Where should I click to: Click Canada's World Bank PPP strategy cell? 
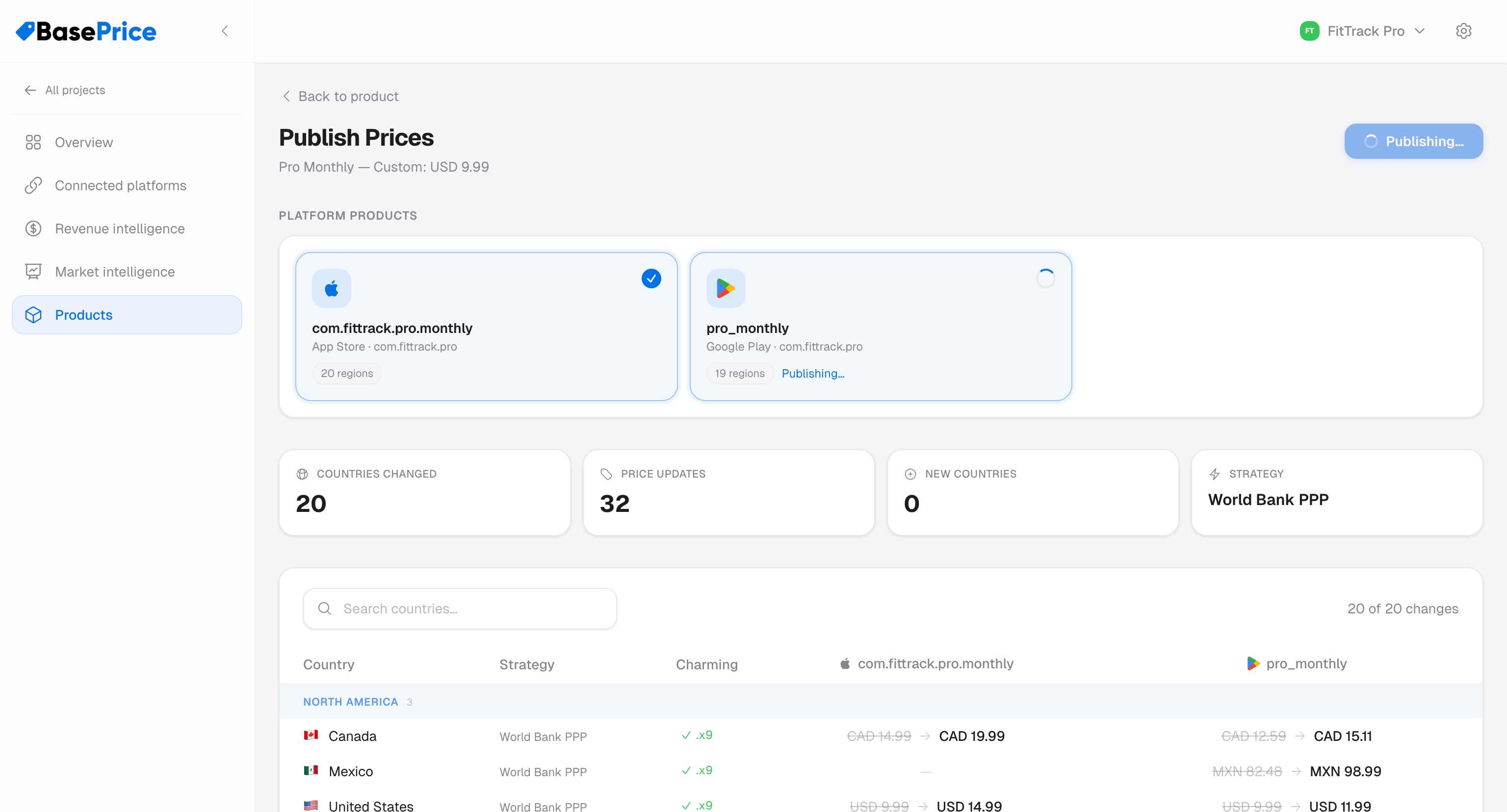point(543,737)
